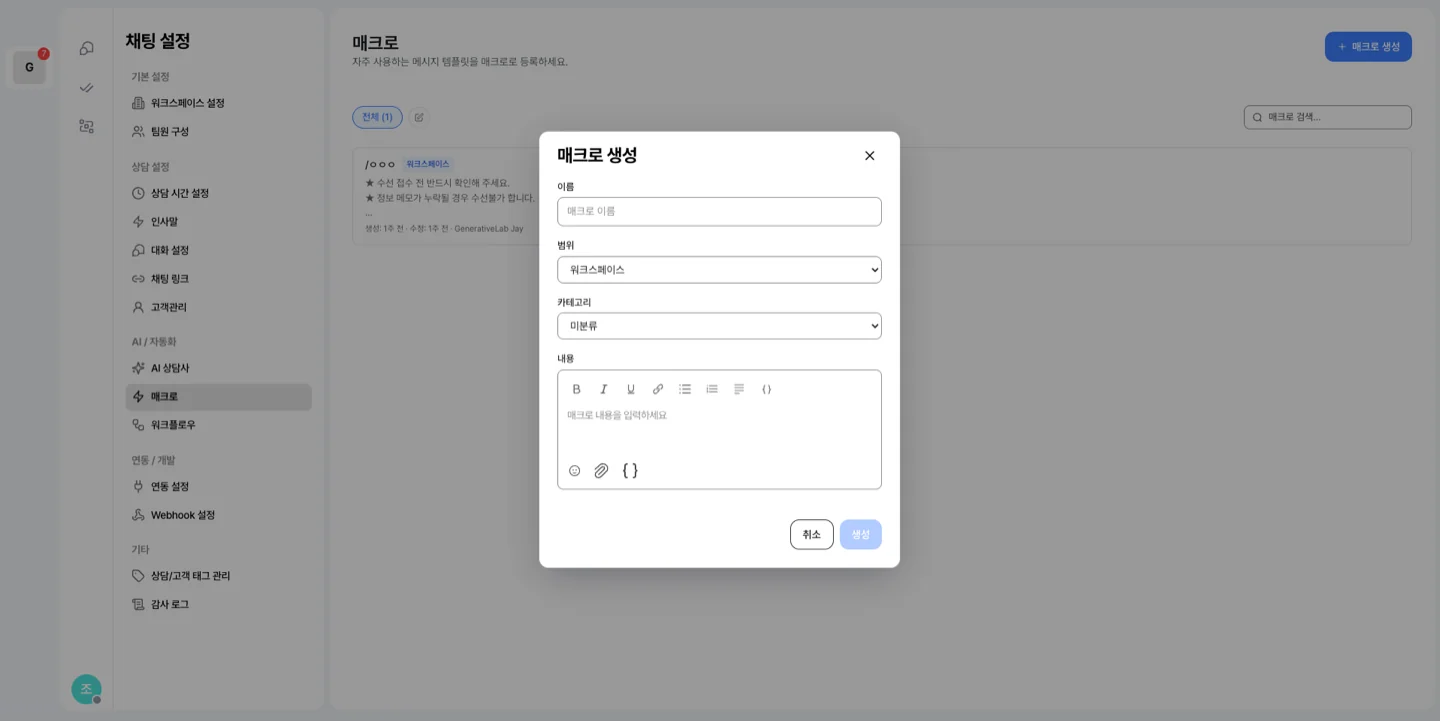Open Webhook 설정 menu item
Viewport: 1440px width, 721px height.
point(218,515)
